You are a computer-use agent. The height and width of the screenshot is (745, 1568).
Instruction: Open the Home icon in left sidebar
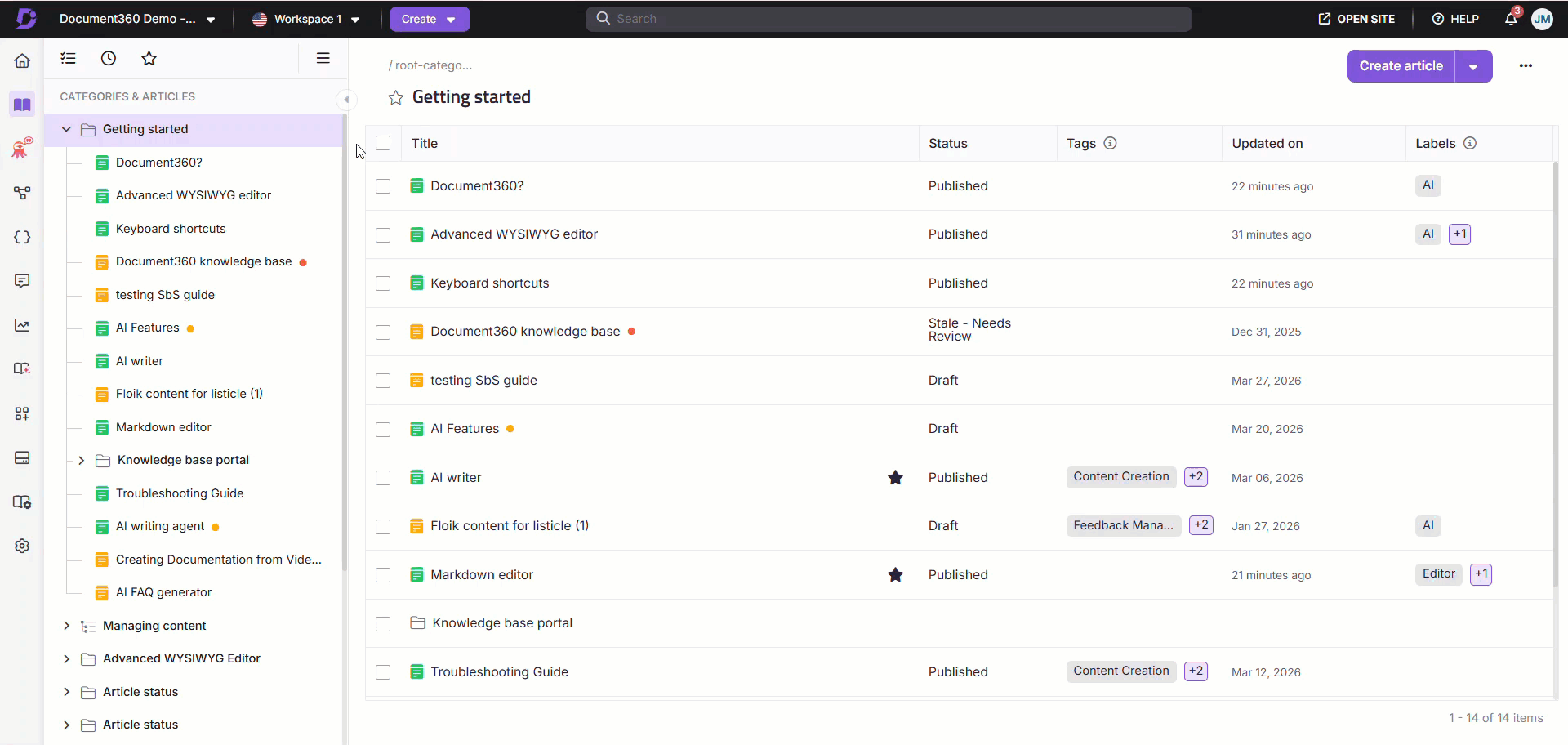[22, 60]
